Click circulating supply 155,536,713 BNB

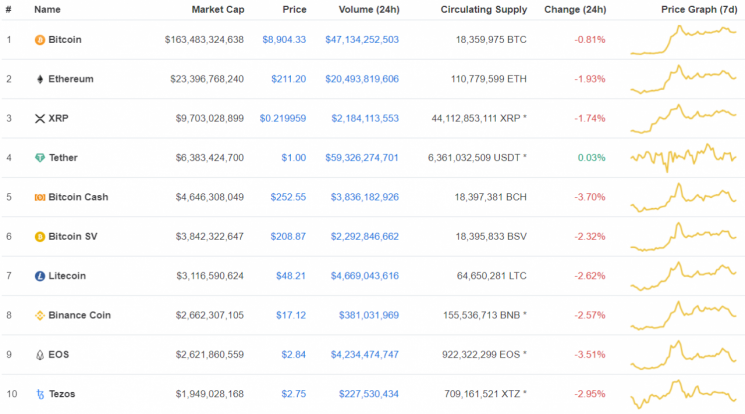coord(485,316)
